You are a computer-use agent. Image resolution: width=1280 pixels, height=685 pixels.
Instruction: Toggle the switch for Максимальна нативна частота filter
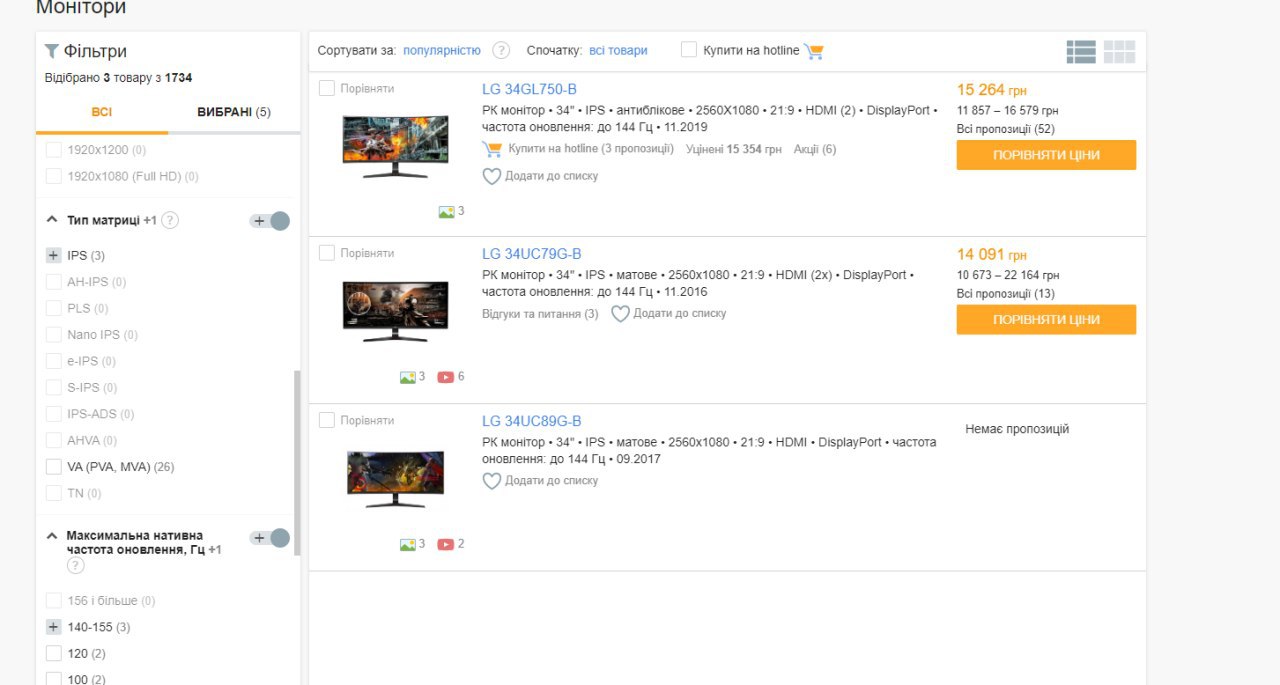(270, 538)
